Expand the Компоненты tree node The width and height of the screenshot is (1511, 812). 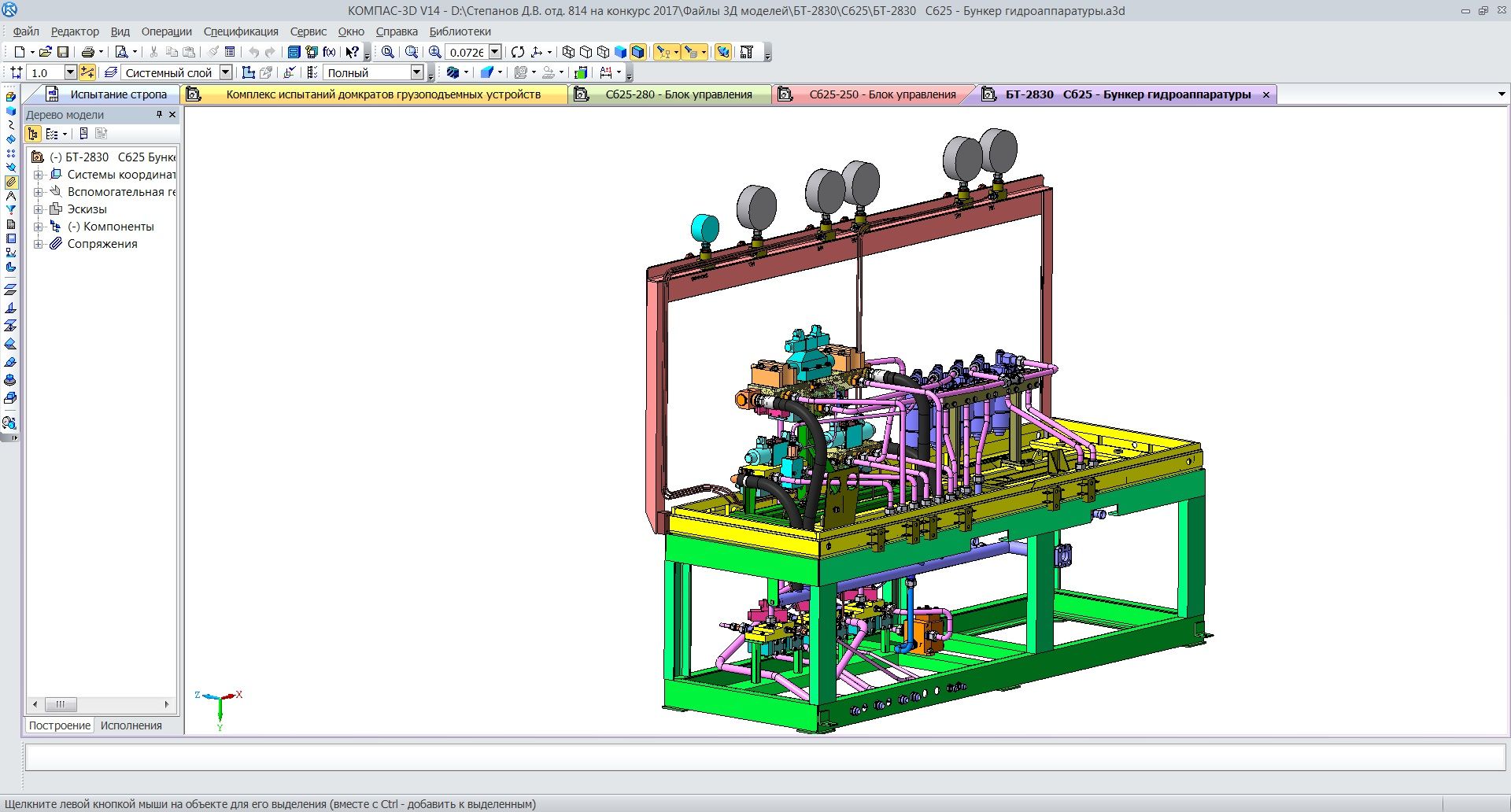[38, 227]
